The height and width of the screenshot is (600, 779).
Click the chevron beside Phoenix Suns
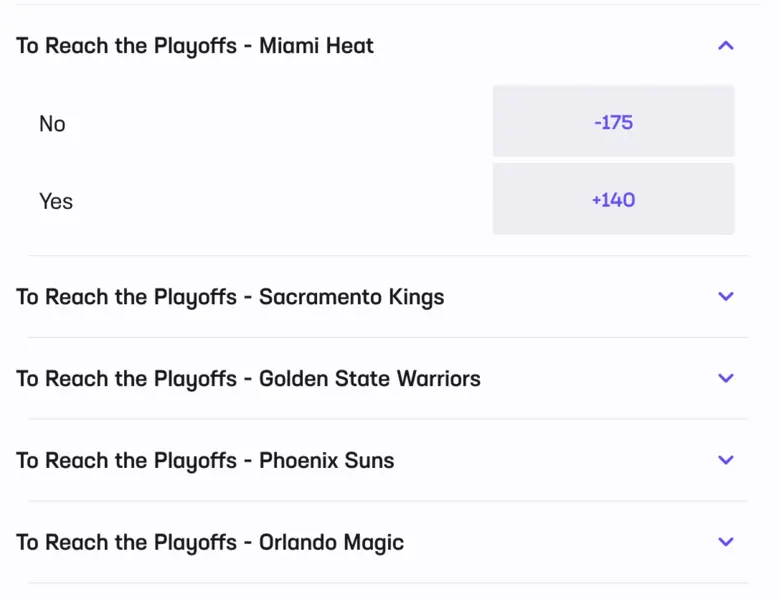726,460
